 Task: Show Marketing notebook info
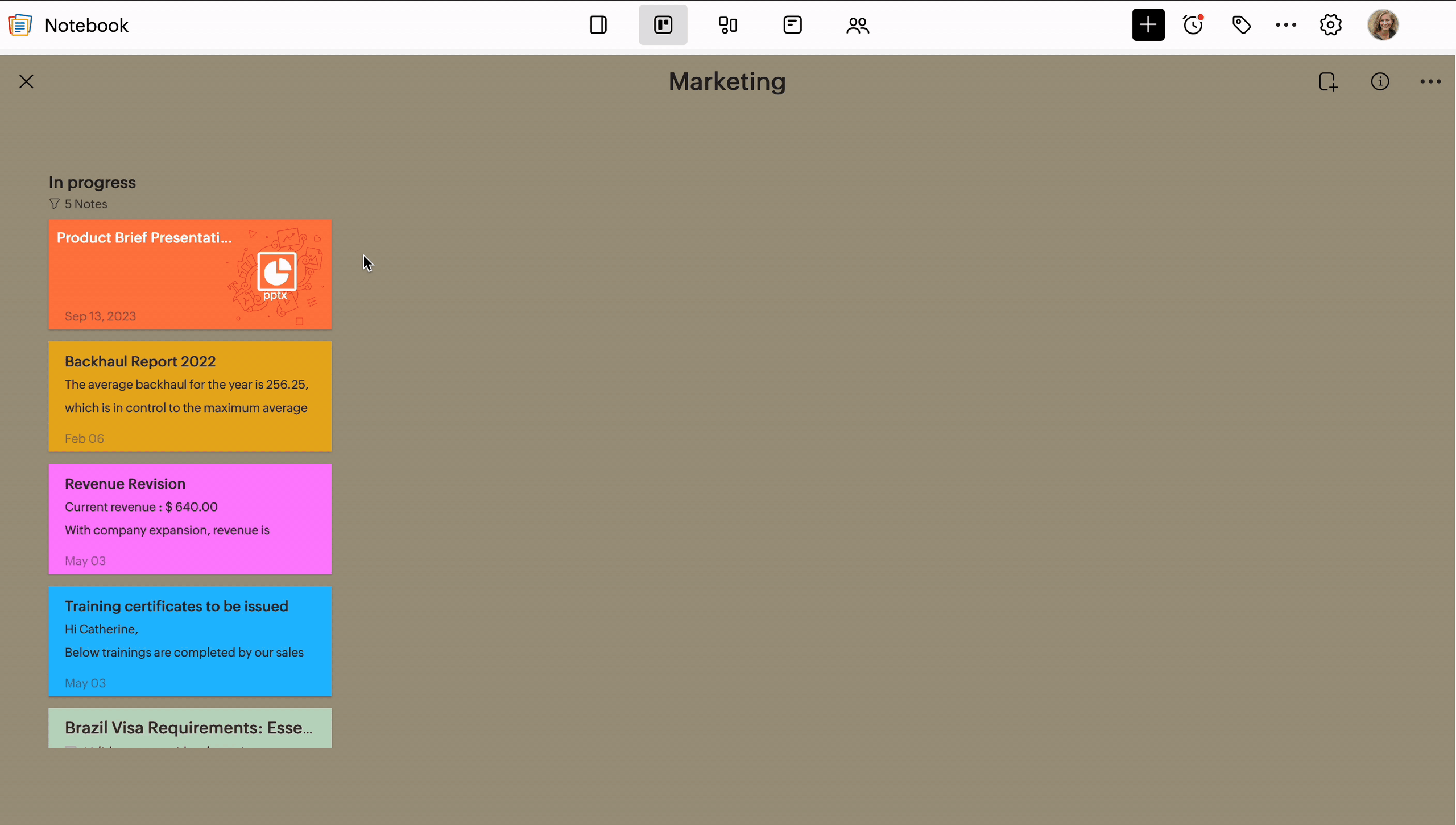point(1380,81)
